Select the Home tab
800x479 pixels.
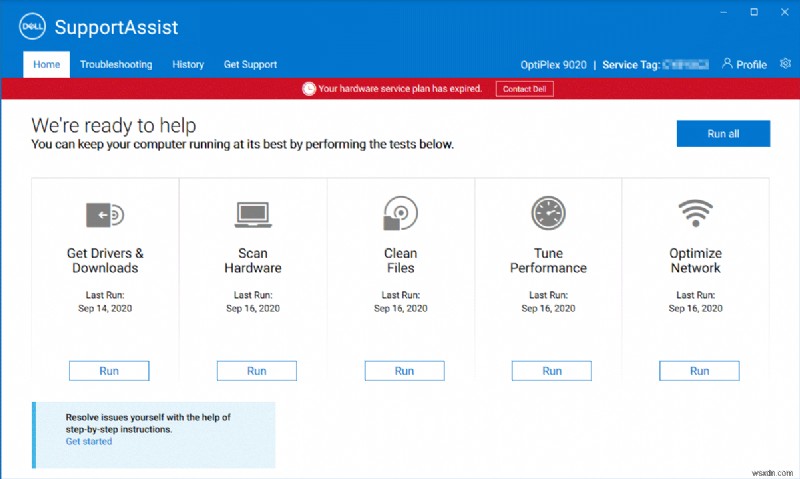[x=47, y=65]
